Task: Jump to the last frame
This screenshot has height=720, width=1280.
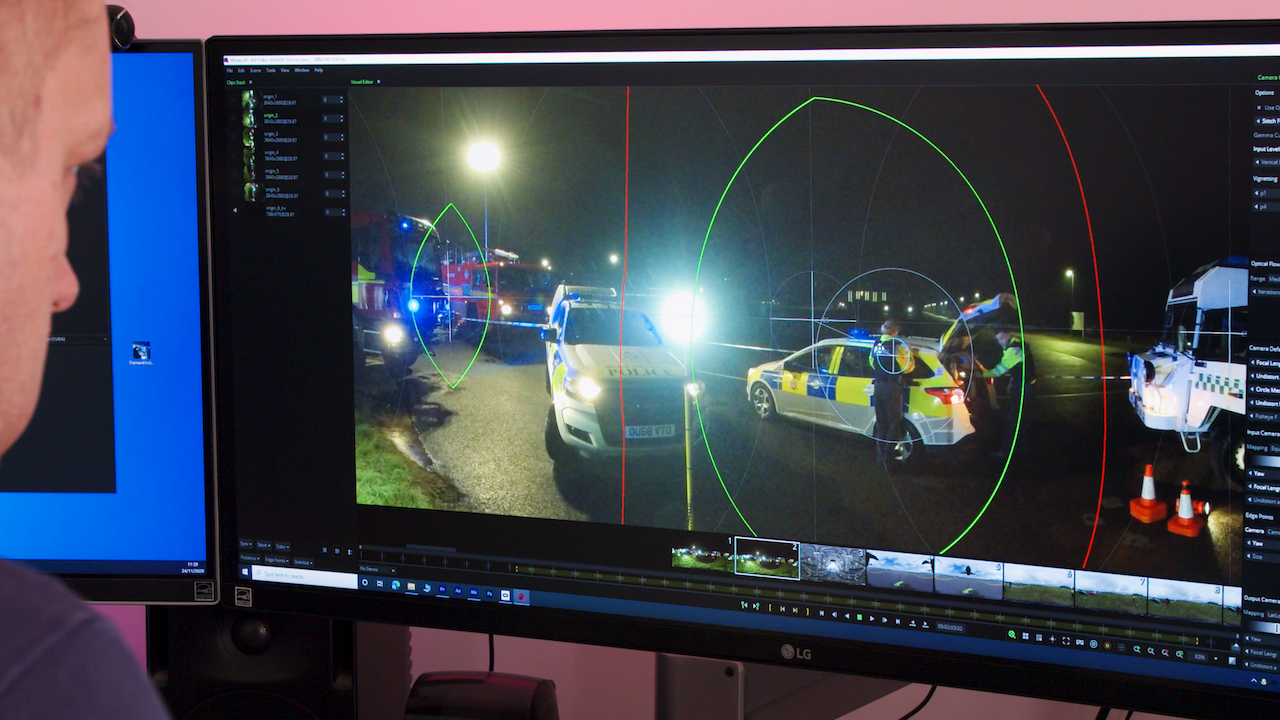Action: click(898, 621)
